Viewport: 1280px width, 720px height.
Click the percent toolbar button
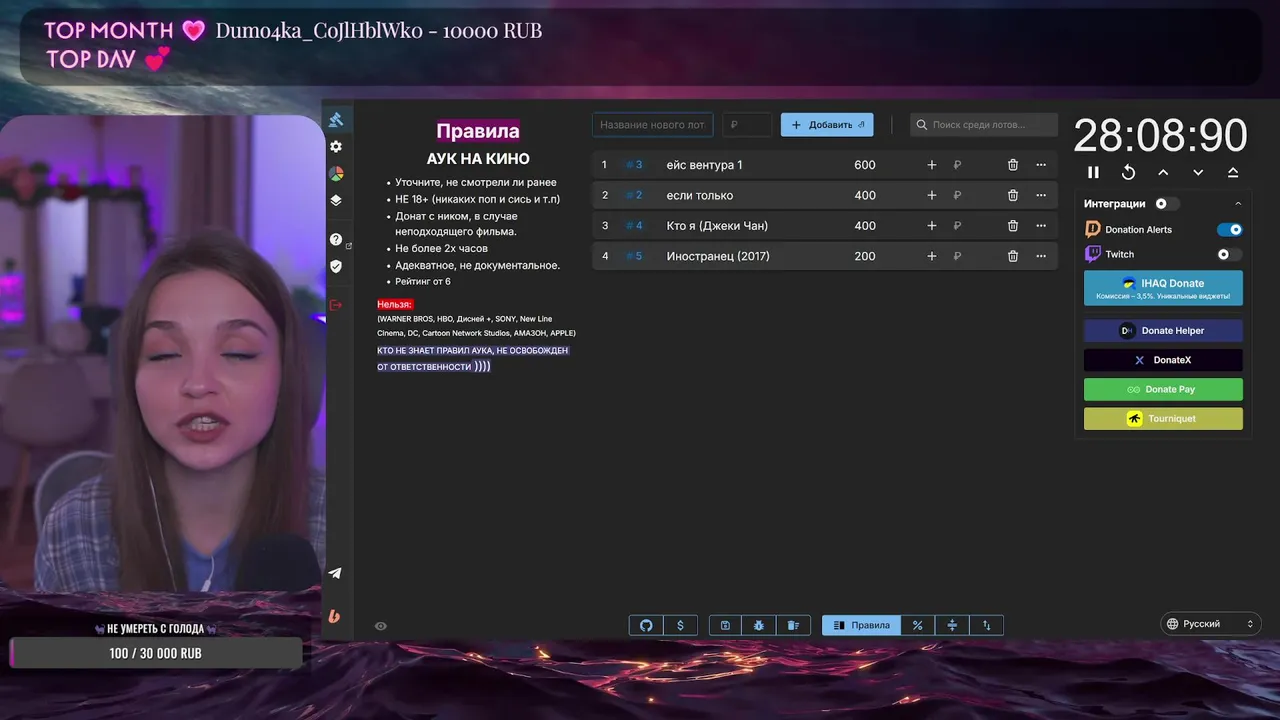coord(918,625)
